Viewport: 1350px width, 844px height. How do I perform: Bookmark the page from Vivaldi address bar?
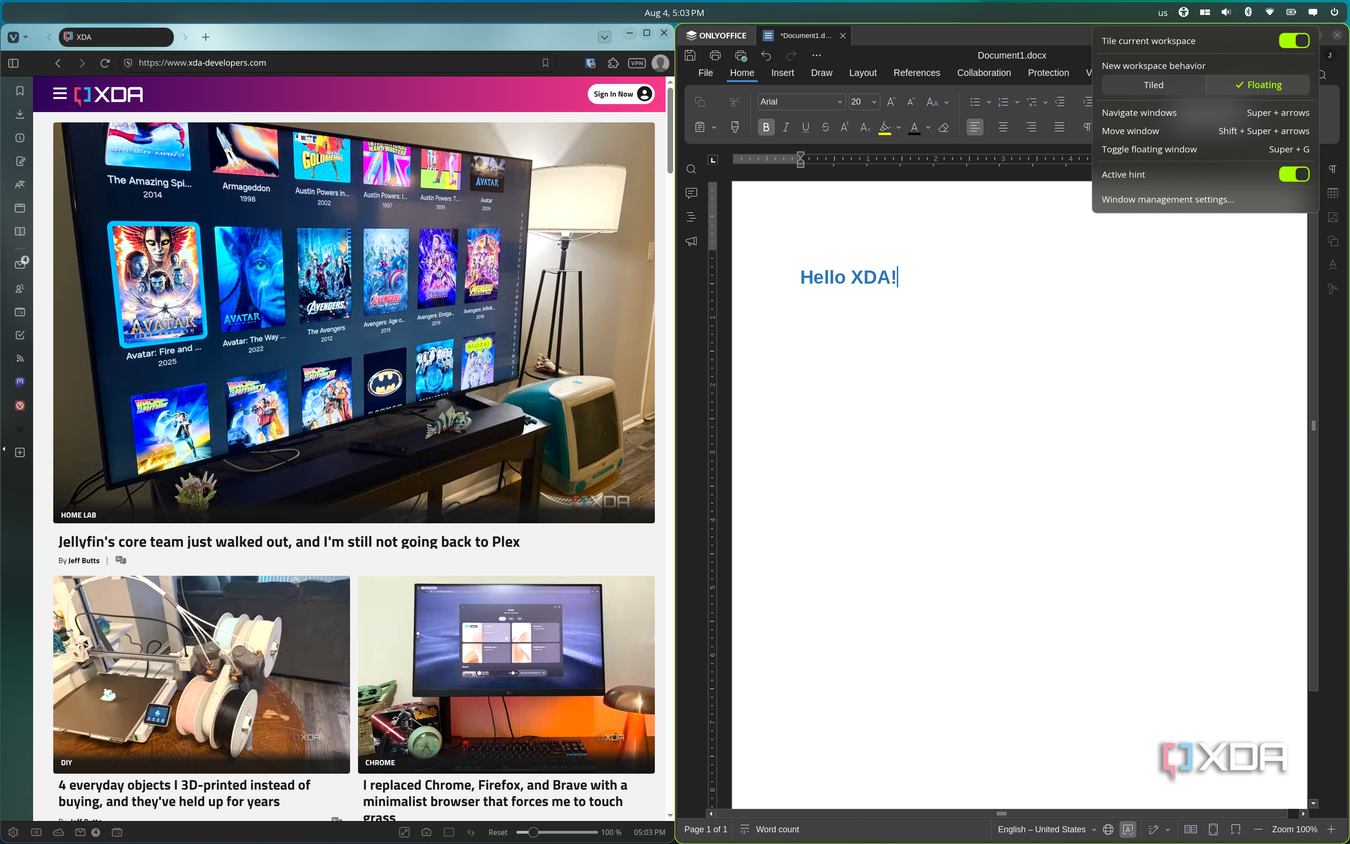(x=545, y=63)
